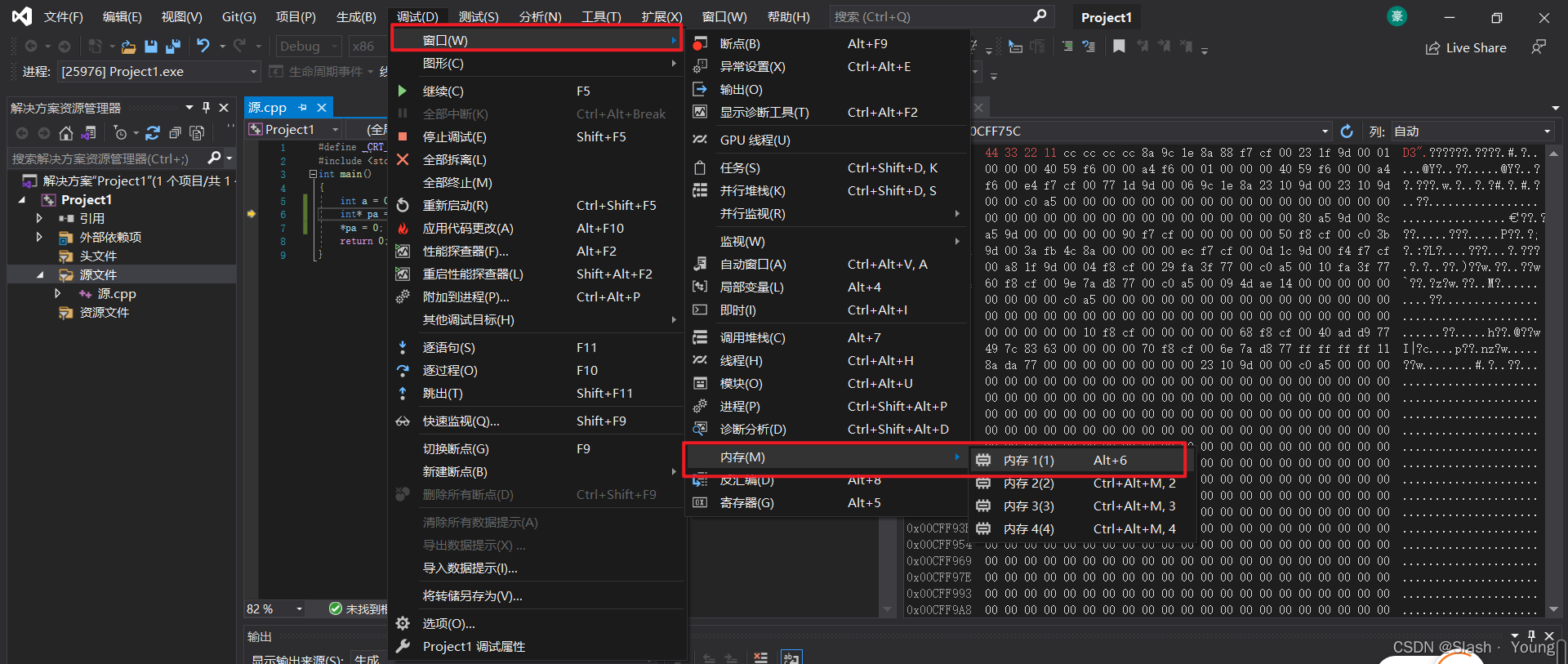Open the 文件(F) menu
1568x664 pixels.
click(x=63, y=16)
